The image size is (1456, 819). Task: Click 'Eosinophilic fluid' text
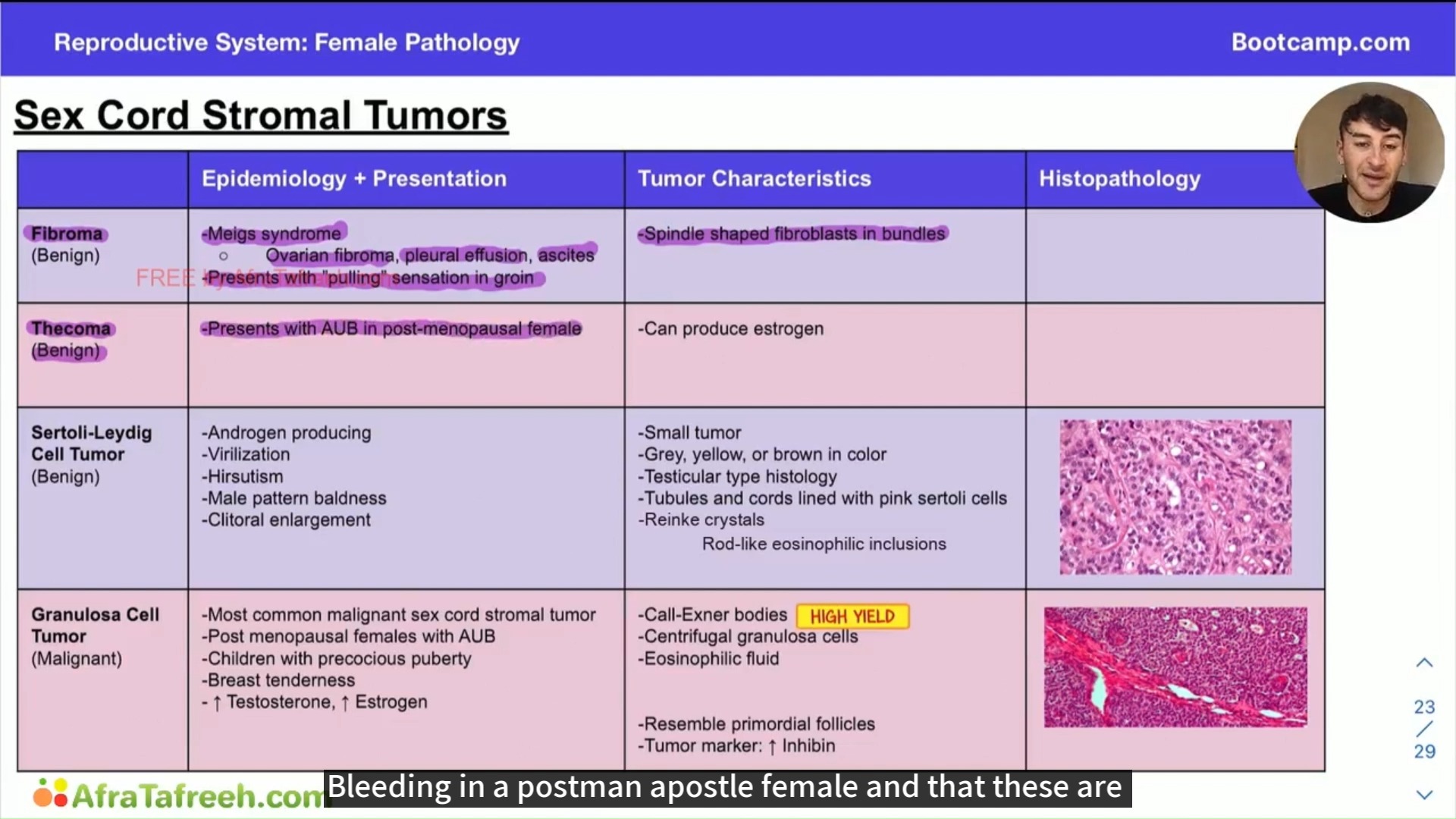click(708, 658)
